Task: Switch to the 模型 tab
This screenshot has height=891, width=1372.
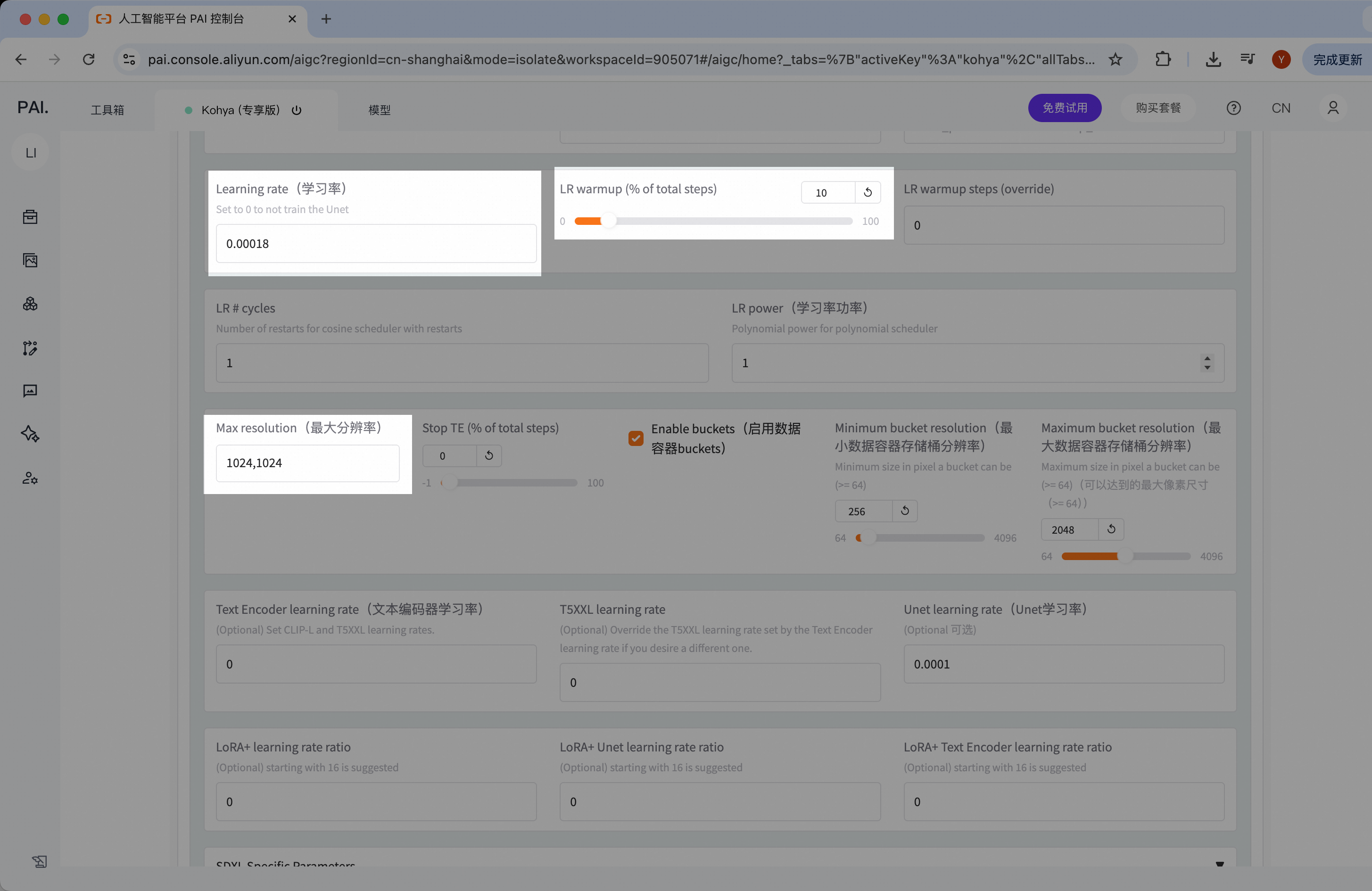Action: pos(380,110)
